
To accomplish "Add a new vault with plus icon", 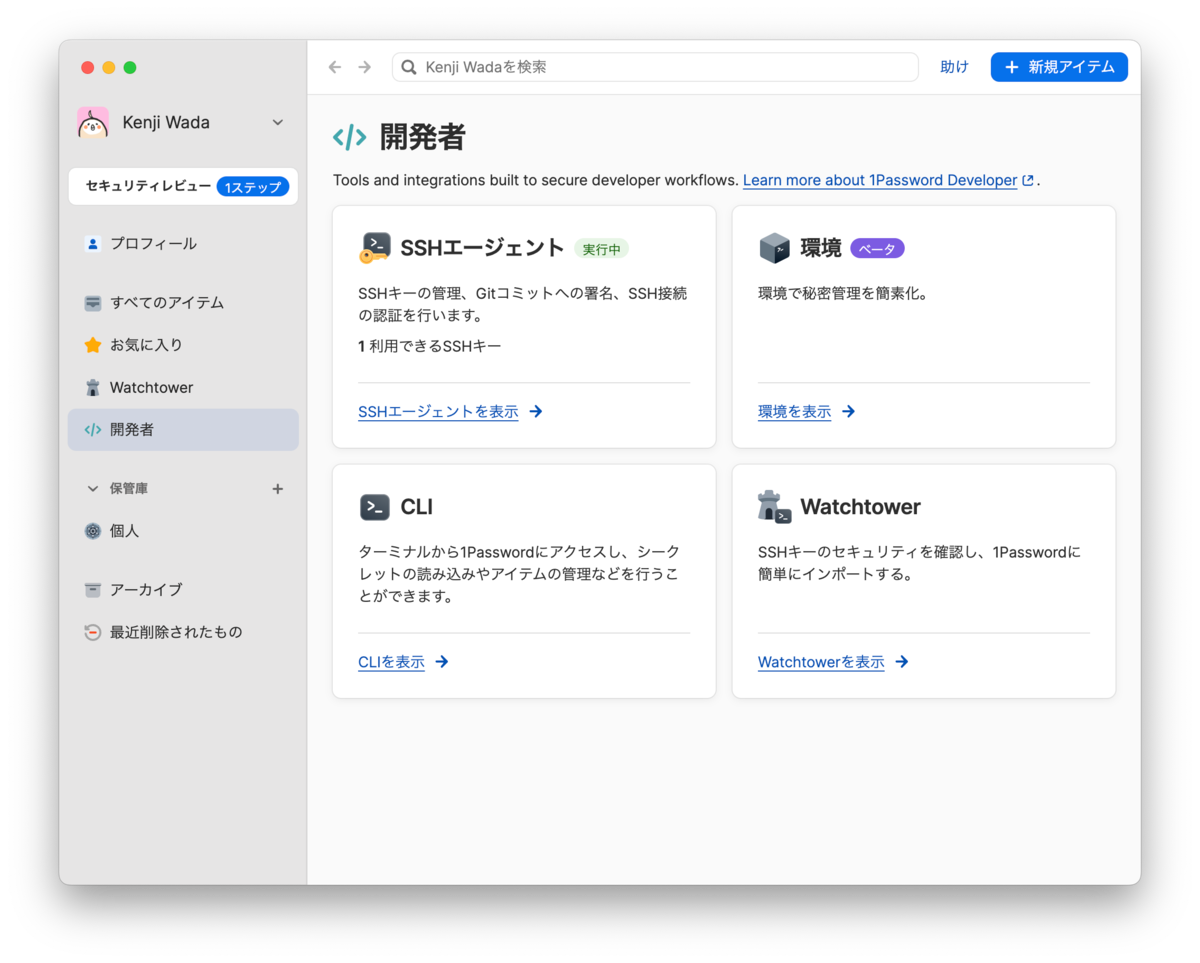I will pos(278,489).
